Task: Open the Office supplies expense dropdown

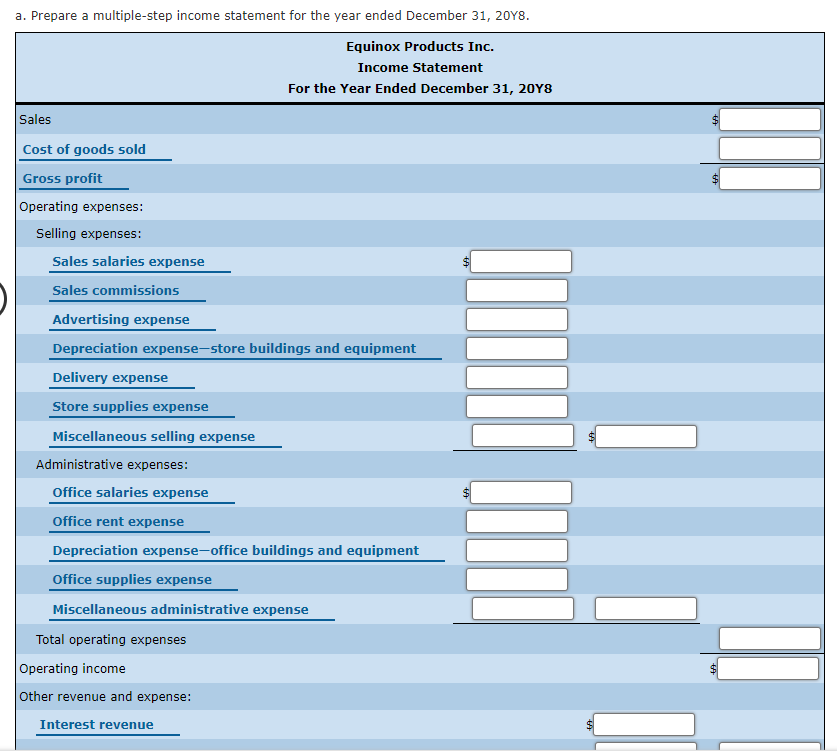Action: point(143,580)
